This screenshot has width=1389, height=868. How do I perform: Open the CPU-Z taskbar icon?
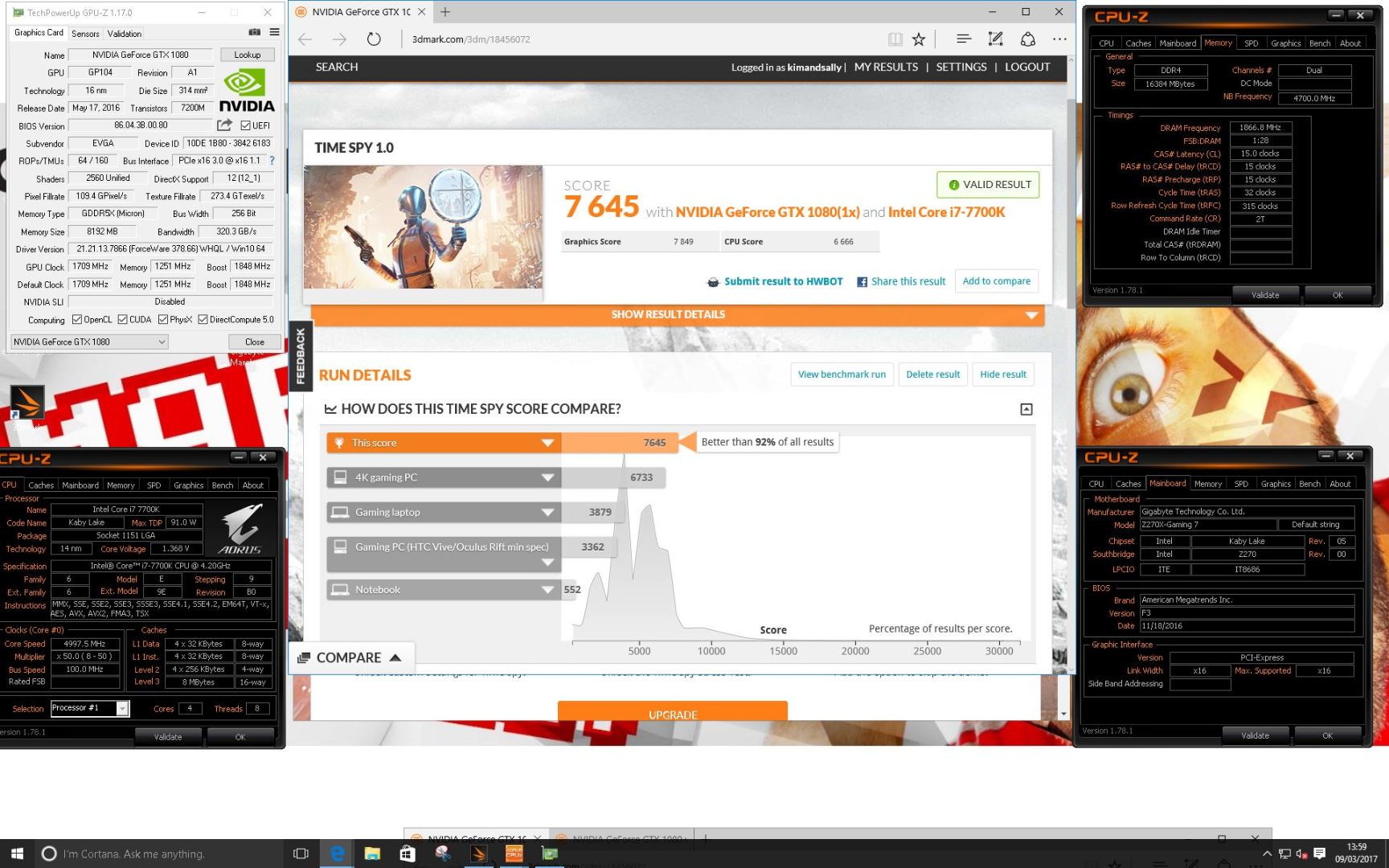tap(514, 854)
